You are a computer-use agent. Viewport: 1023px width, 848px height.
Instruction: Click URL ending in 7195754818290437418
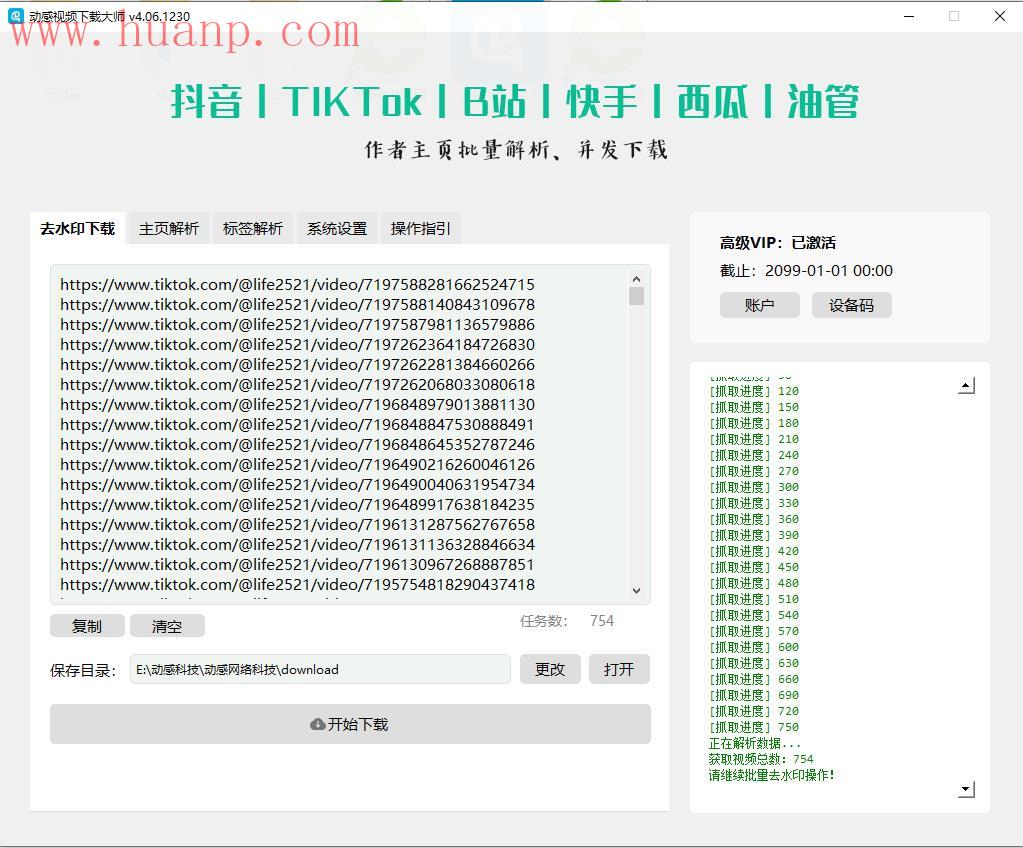tap(298, 584)
